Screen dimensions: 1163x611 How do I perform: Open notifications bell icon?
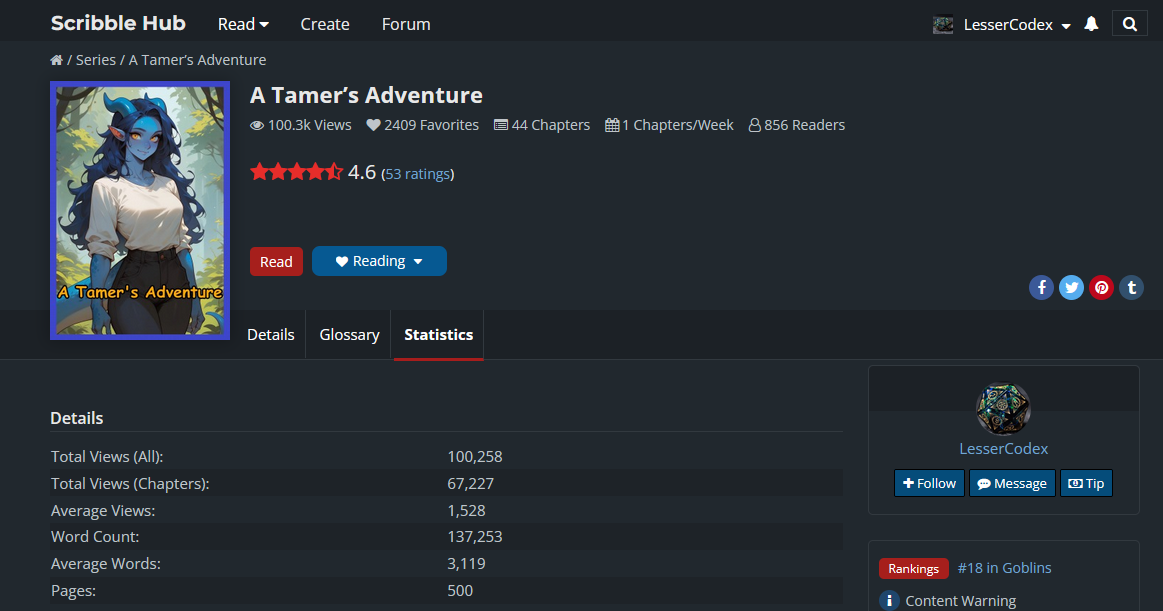tap(1091, 24)
